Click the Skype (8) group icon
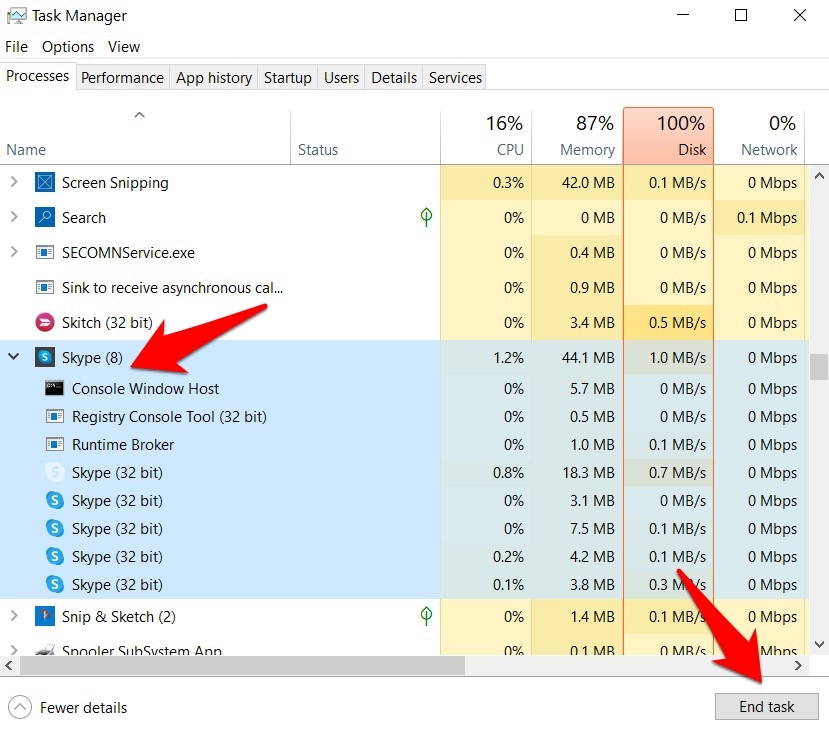Image resolution: width=829 pixels, height=737 pixels. click(45, 357)
